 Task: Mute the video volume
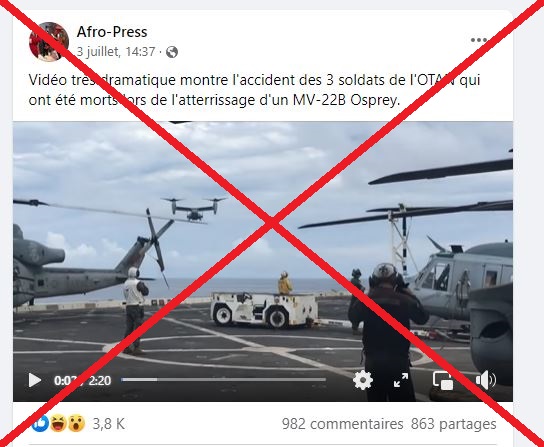point(486,380)
